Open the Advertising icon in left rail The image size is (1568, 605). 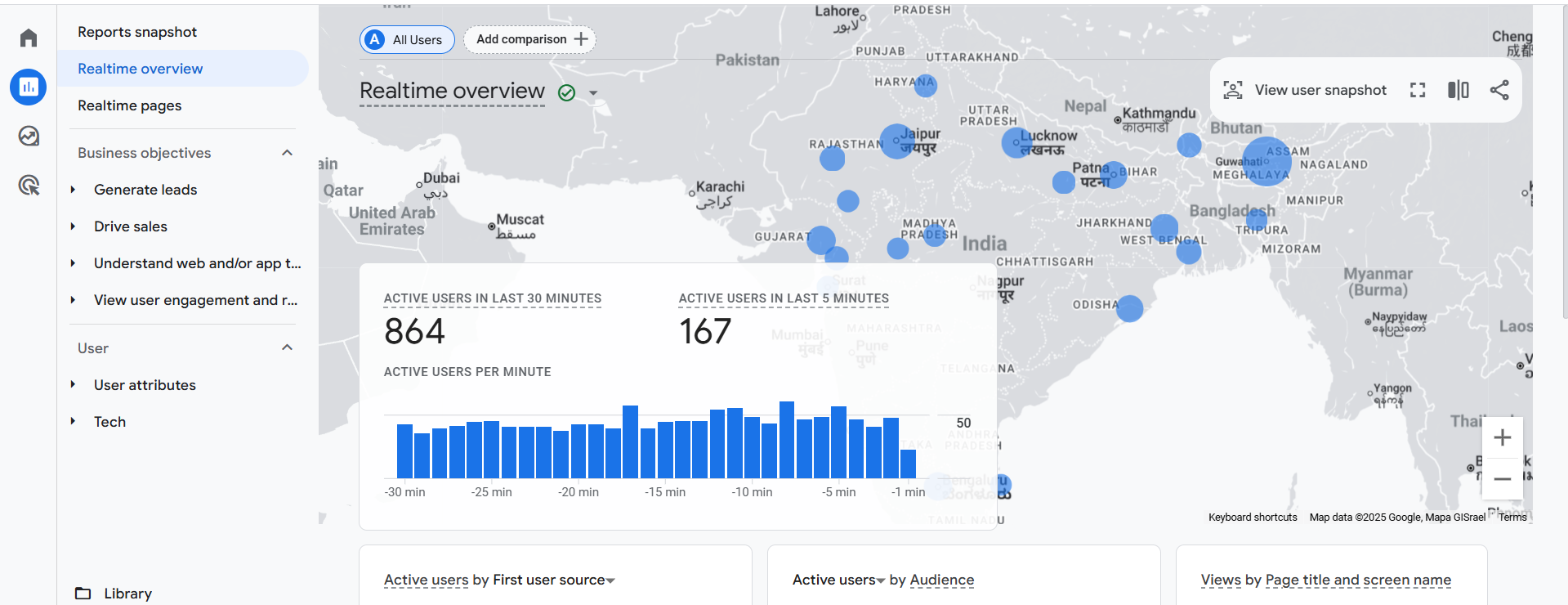pos(29,186)
